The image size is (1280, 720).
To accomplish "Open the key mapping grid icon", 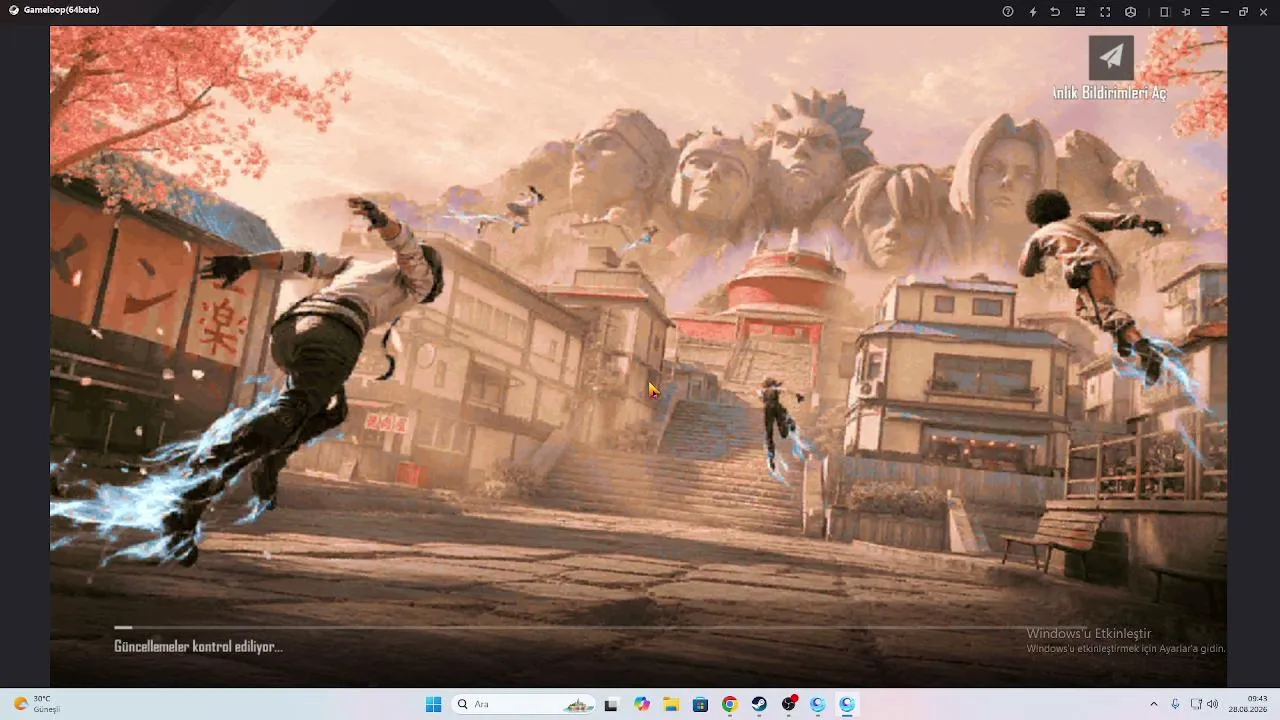I will point(1080,12).
